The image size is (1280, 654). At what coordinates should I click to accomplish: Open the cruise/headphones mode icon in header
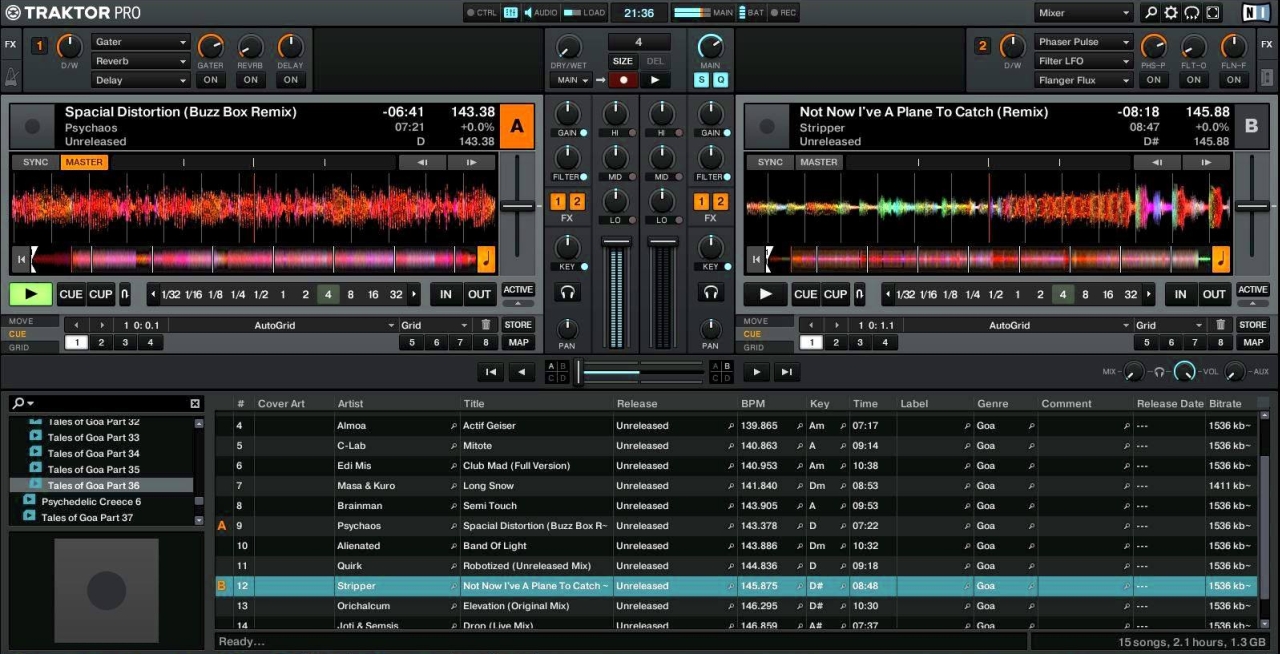pos(1192,13)
